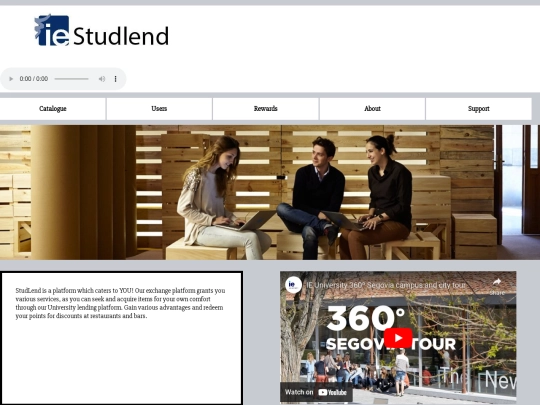Click the audio time display 0:00 / 0:00
The image size is (540, 405).
coord(34,79)
